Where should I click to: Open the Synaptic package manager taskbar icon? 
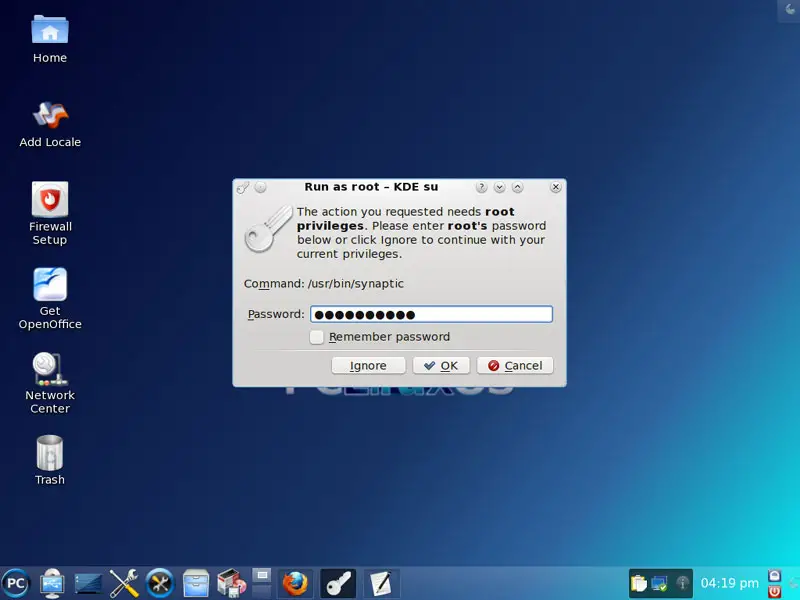click(231, 582)
